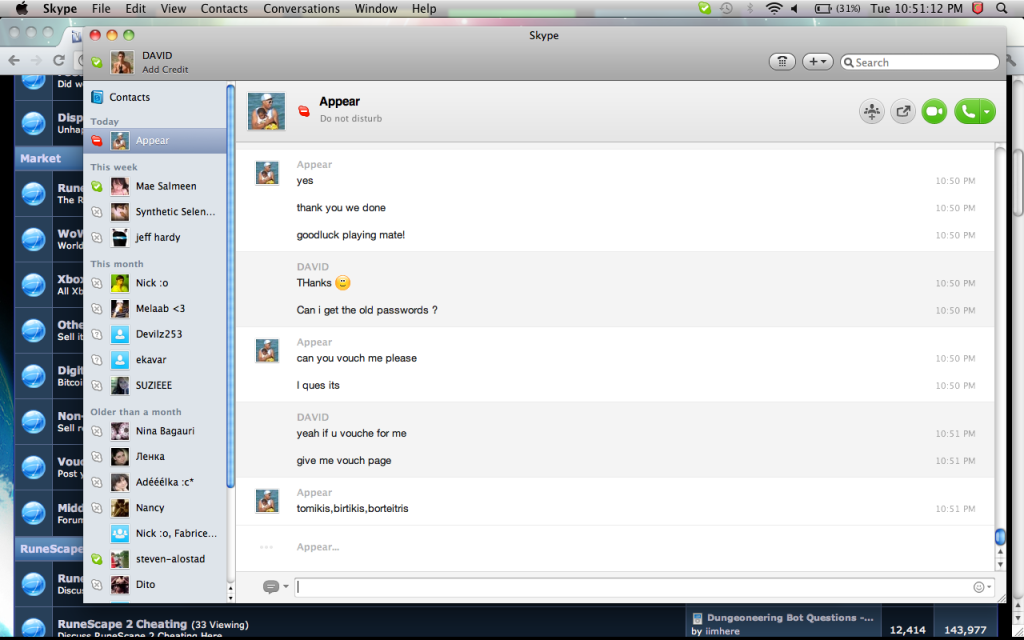Viewport: 1024px width, 640px height.
Task: Open conversation with Ленка
Action: [155, 456]
